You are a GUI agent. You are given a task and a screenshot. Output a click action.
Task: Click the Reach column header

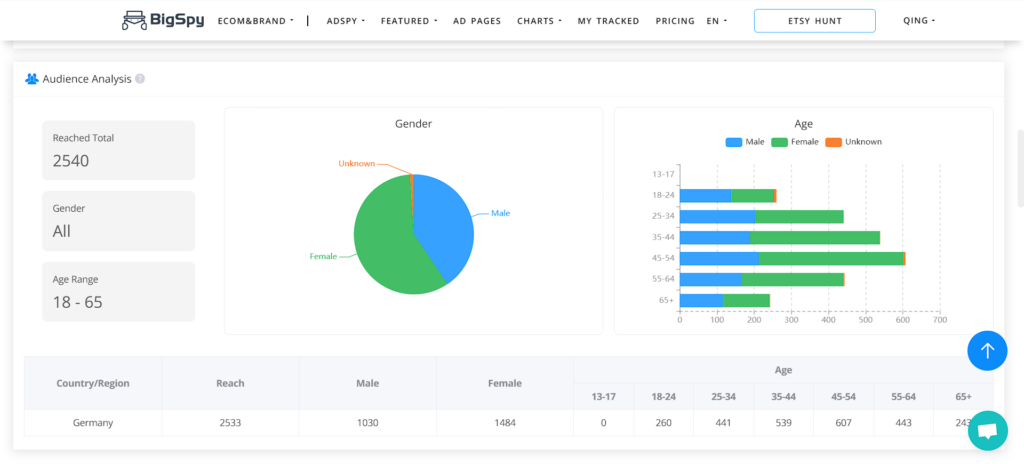tap(230, 384)
